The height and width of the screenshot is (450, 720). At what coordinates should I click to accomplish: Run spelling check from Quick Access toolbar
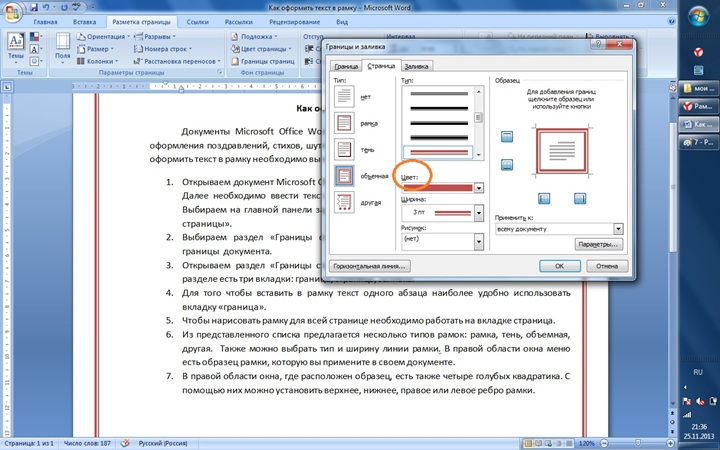click(74, 7)
